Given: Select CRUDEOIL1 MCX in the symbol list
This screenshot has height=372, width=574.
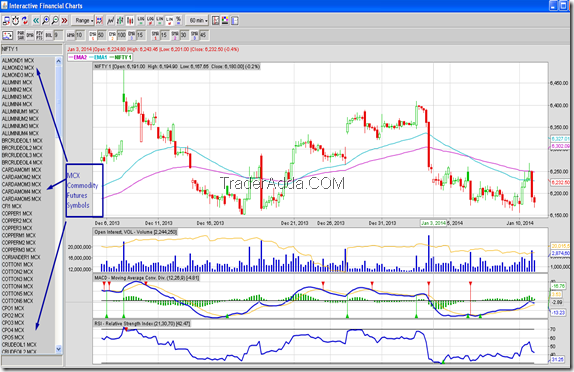Looking at the screenshot, I should pyautogui.click(x=19, y=345).
